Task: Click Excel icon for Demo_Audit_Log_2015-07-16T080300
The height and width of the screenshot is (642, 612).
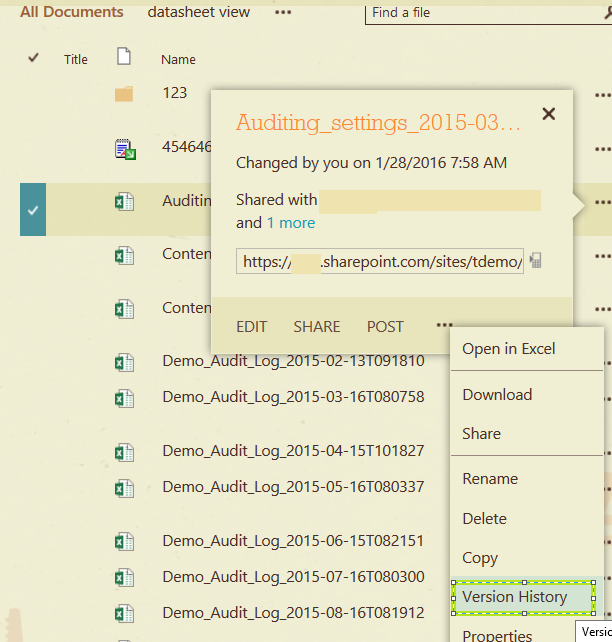Action: coord(124,578)
